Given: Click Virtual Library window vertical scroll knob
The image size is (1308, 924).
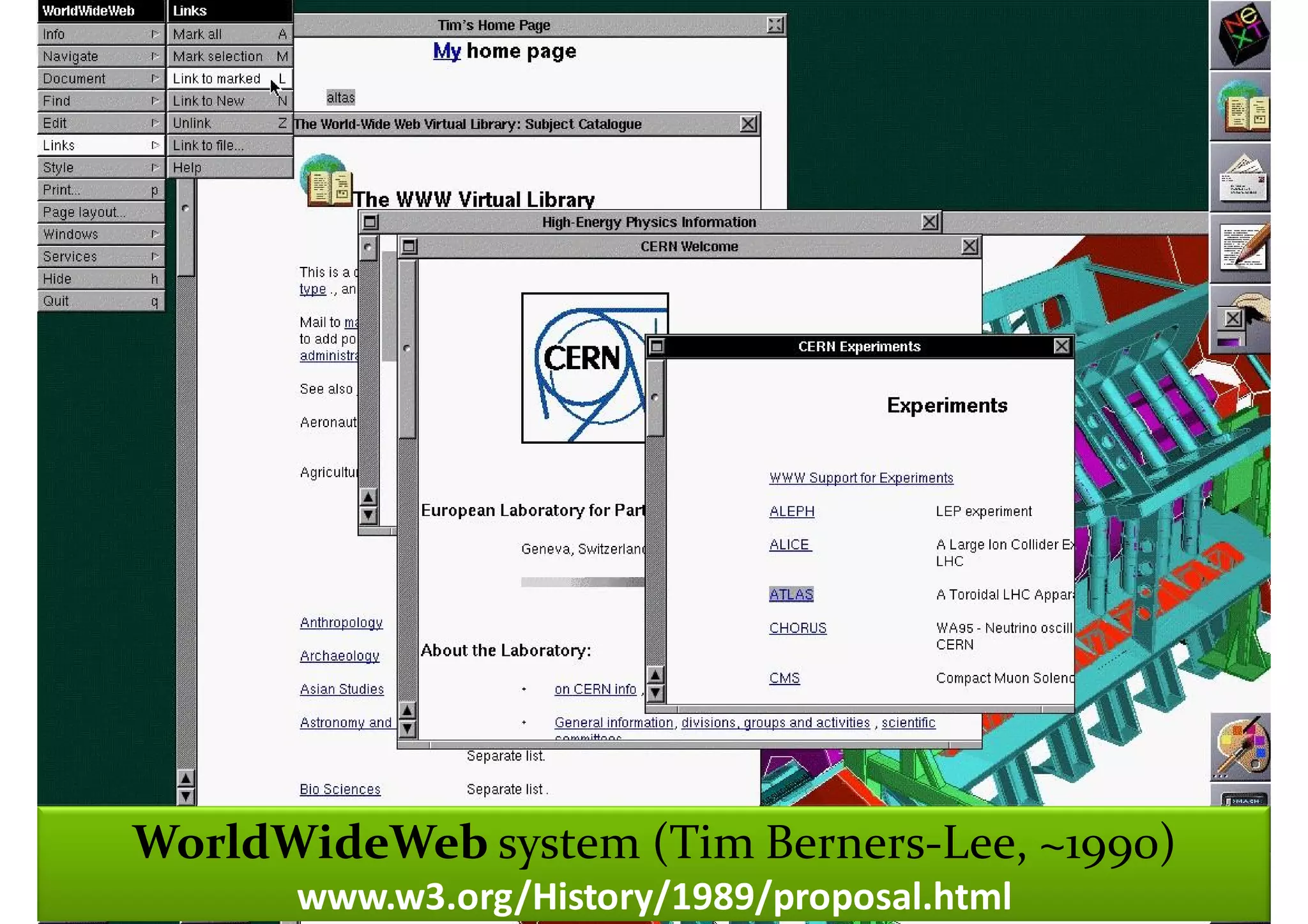Looking at the screenshot, I should (185, 227).
